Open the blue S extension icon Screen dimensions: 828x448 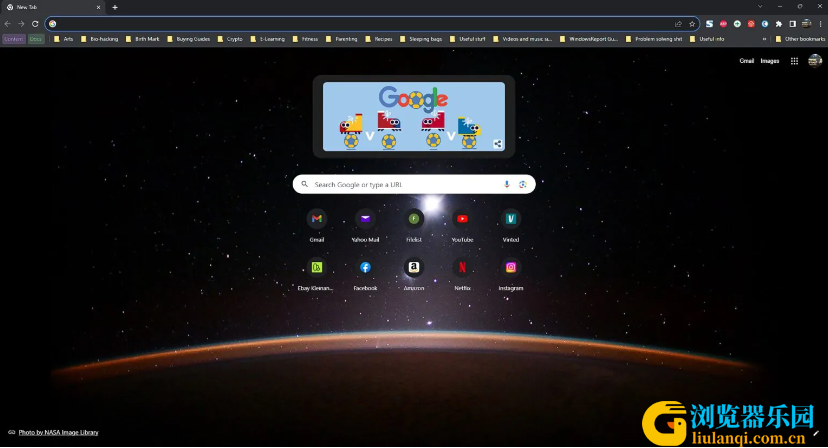click(x=709, y=24)
